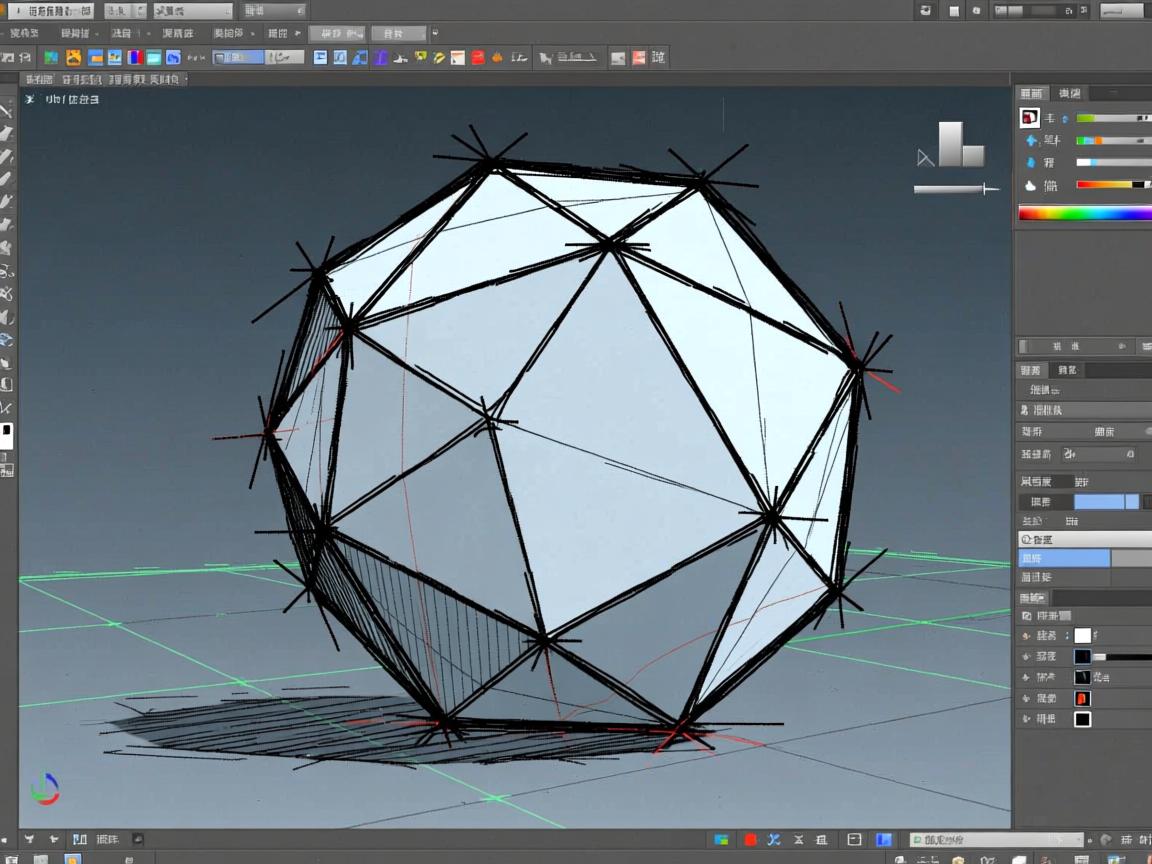Screen dimensions: 1152x864
Task: Click the red record icon in bottom bar
Action: pyautogui.click(x=750, y=840)
